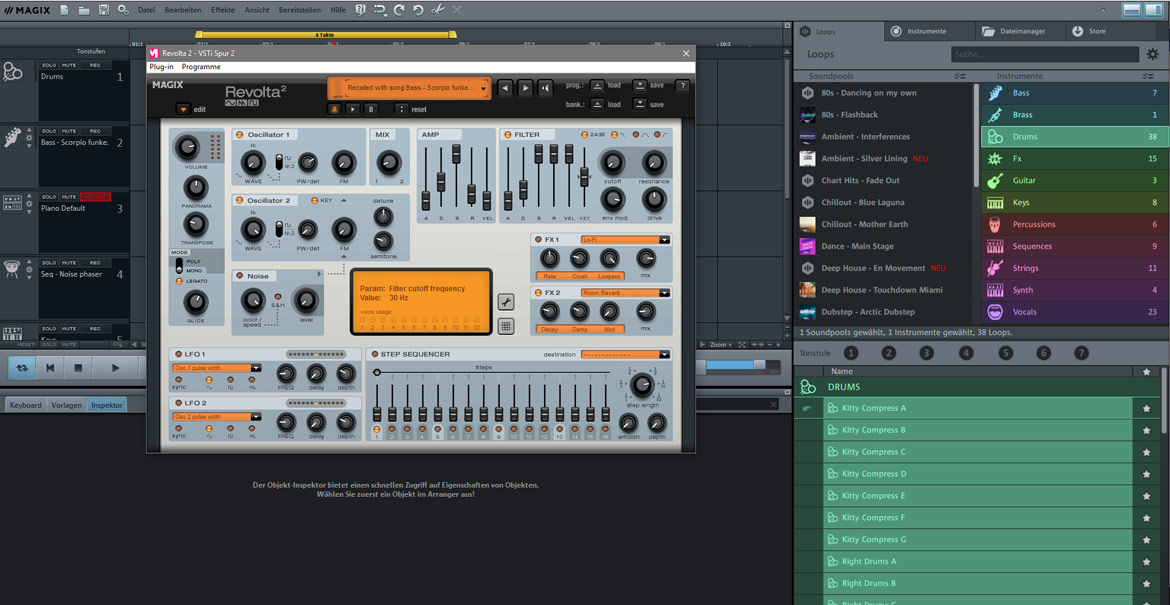Image resolution: width=1170 pixels, height=605 pixels.
Task: Favorite the Kitty Compress B loop star
Action: pyautogui.click(x=1146, y=430)
